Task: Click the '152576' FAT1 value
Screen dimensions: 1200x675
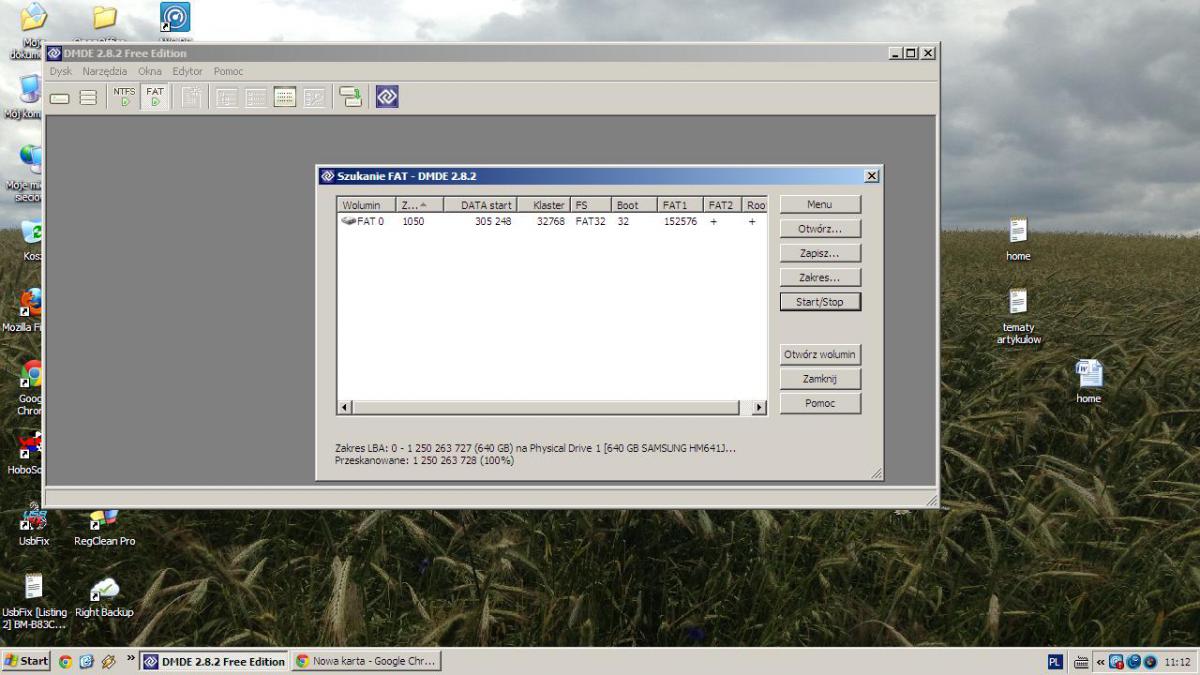Action: (x=681, y=221)
